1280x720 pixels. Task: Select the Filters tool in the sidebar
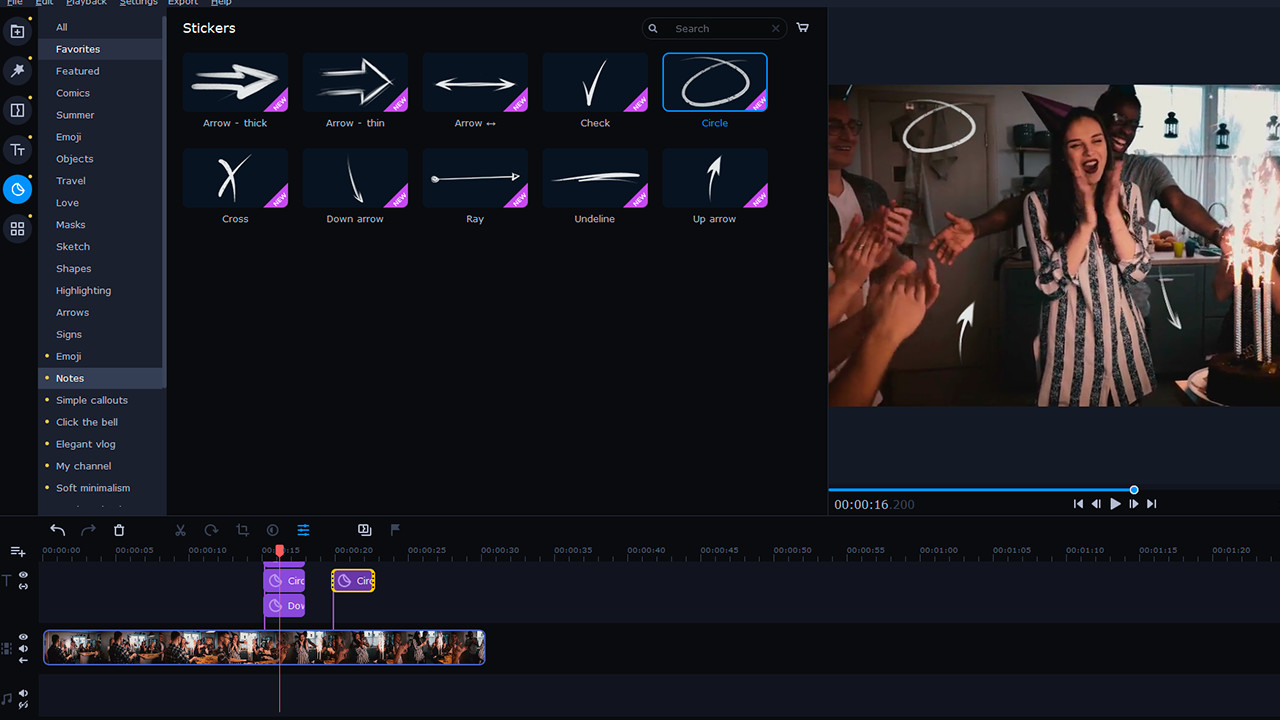pos(16,71)
